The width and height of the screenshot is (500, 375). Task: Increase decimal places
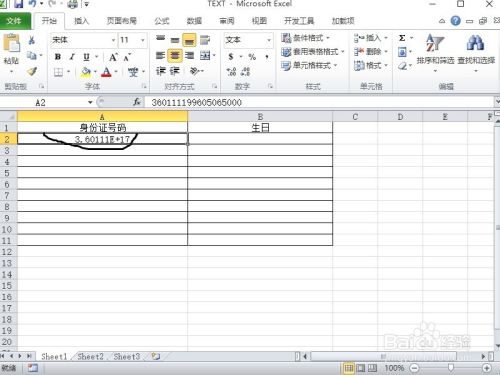pos(231,71)
